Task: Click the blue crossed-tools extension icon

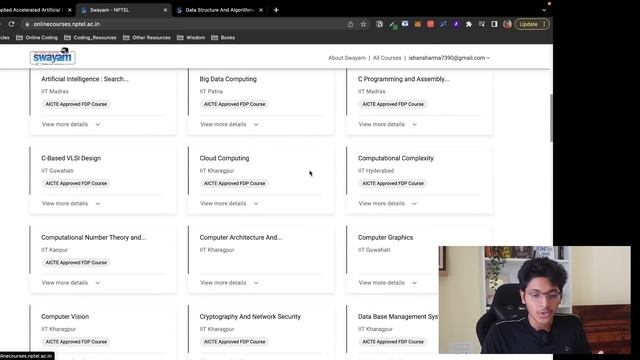Action: pyautogui.click(x=443, y=24)
